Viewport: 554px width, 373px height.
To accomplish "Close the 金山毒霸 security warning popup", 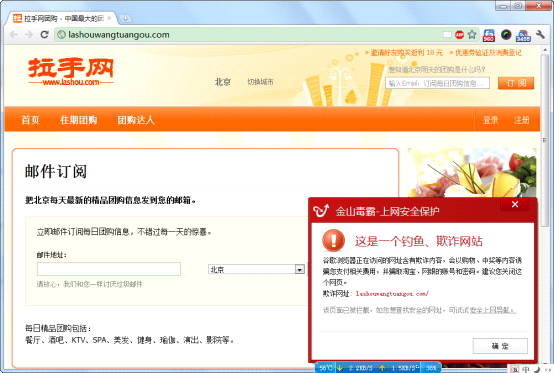I will 515,204.
